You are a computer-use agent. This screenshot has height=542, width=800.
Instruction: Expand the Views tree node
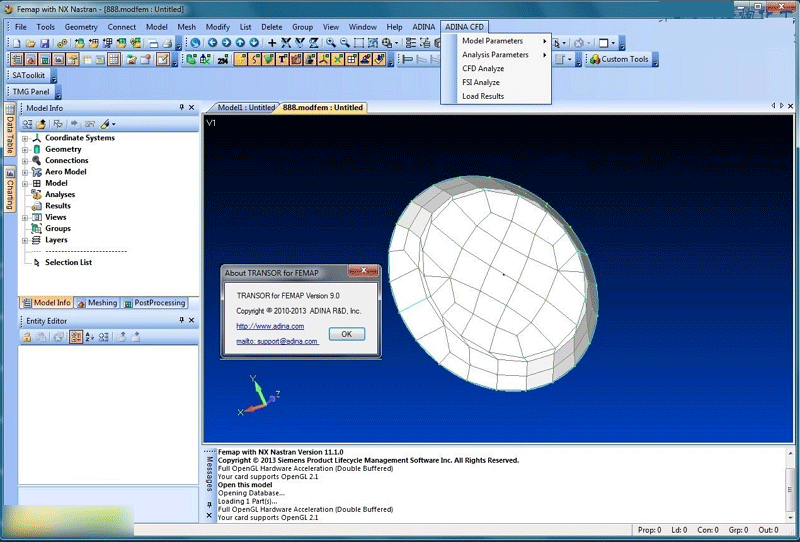(x=24, y=217)
